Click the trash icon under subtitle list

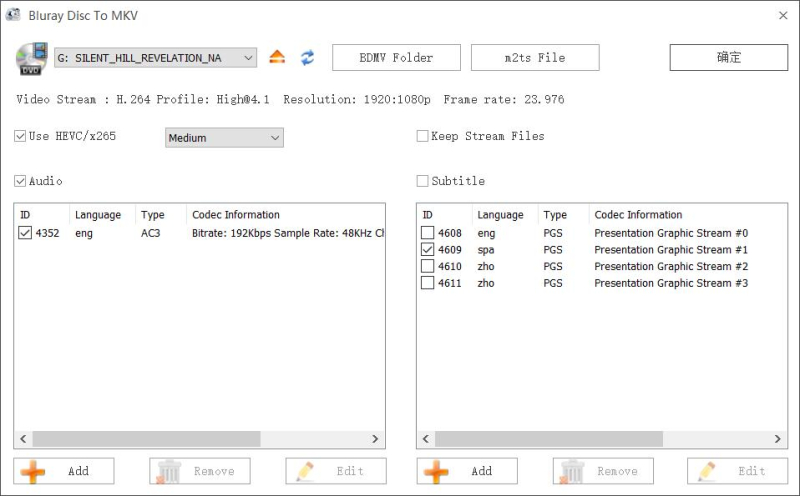(x=572, y=471)
